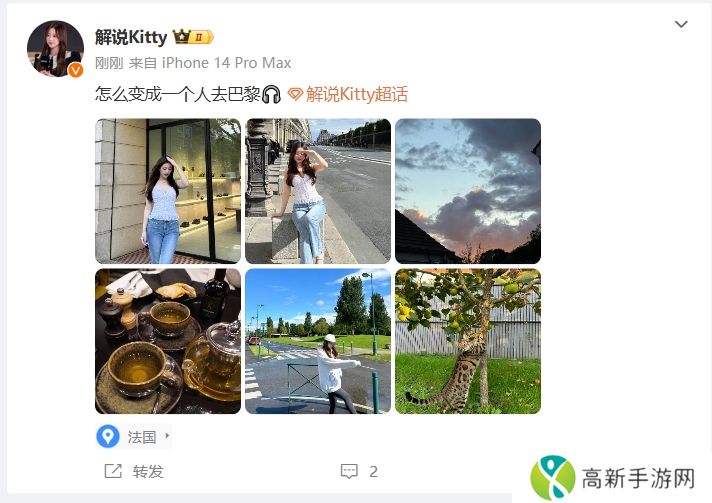The image size is (712, 503).
Task: Click the iPhone 14 Pro Max source text
Action: [x=227, y=63]
